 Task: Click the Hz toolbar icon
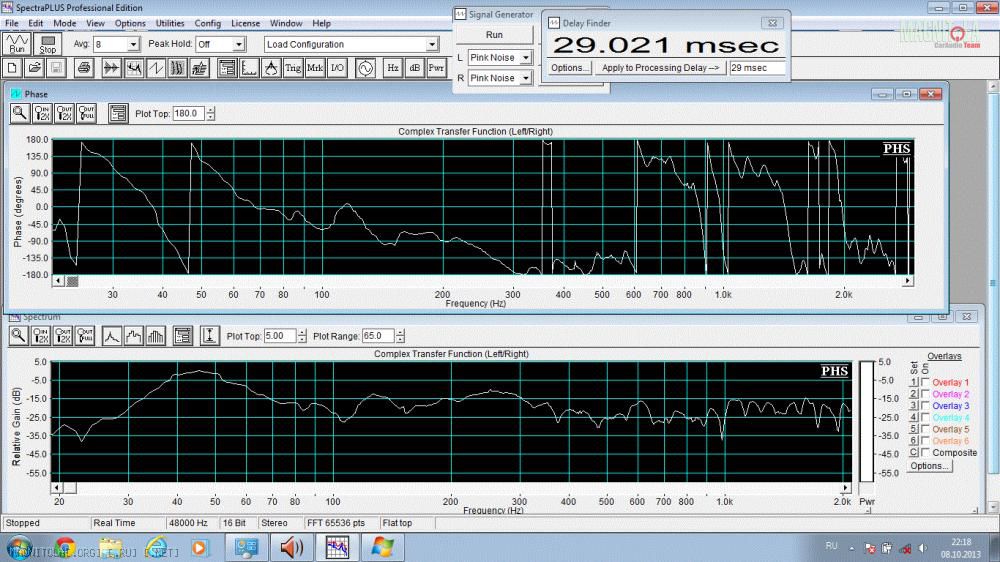click(x=393, y=68)
